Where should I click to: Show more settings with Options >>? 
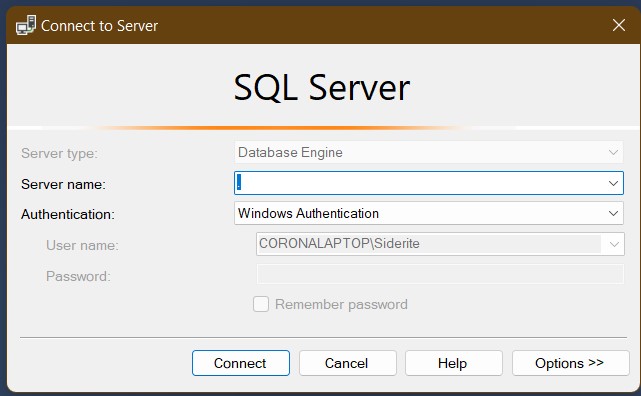571,363
